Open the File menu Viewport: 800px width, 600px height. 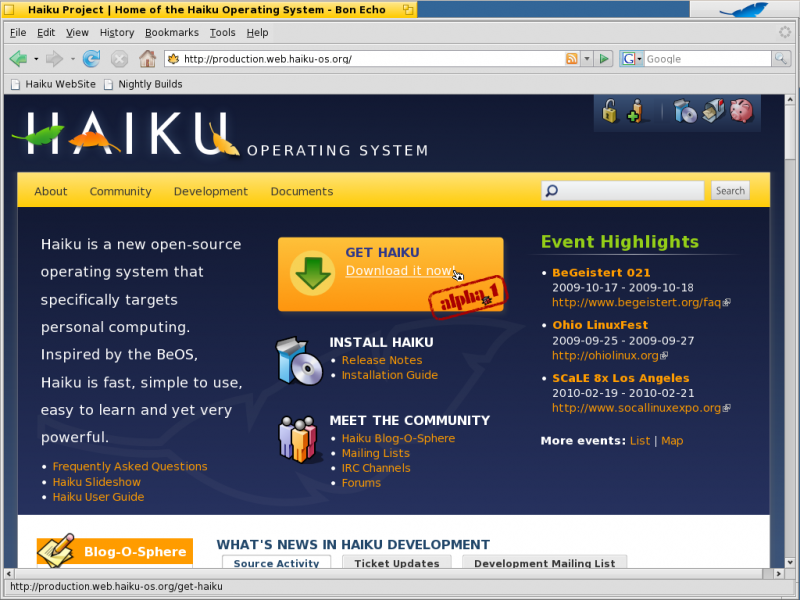tap(18, 33)
